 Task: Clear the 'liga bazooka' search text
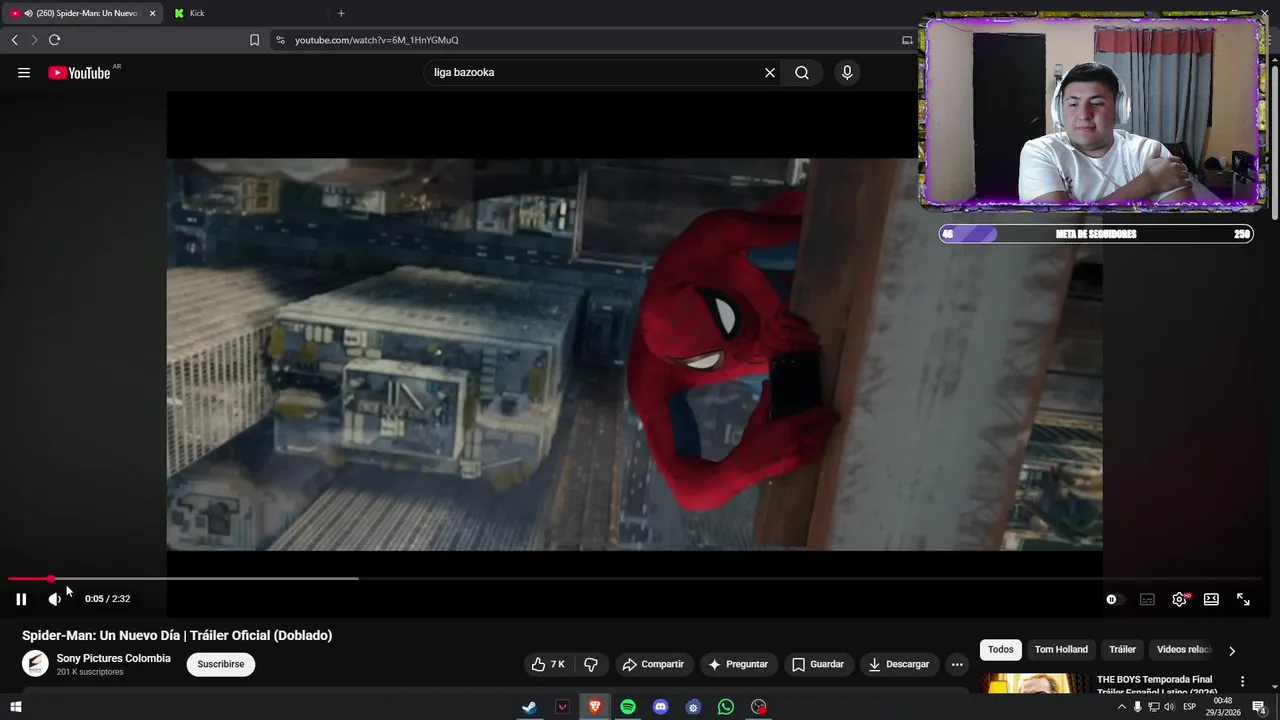pyautogui.click(x=770, y=73)
